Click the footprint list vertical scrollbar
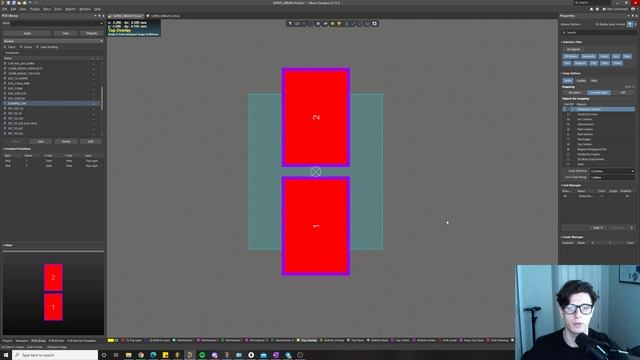The image size is (640, 360). 102,98
